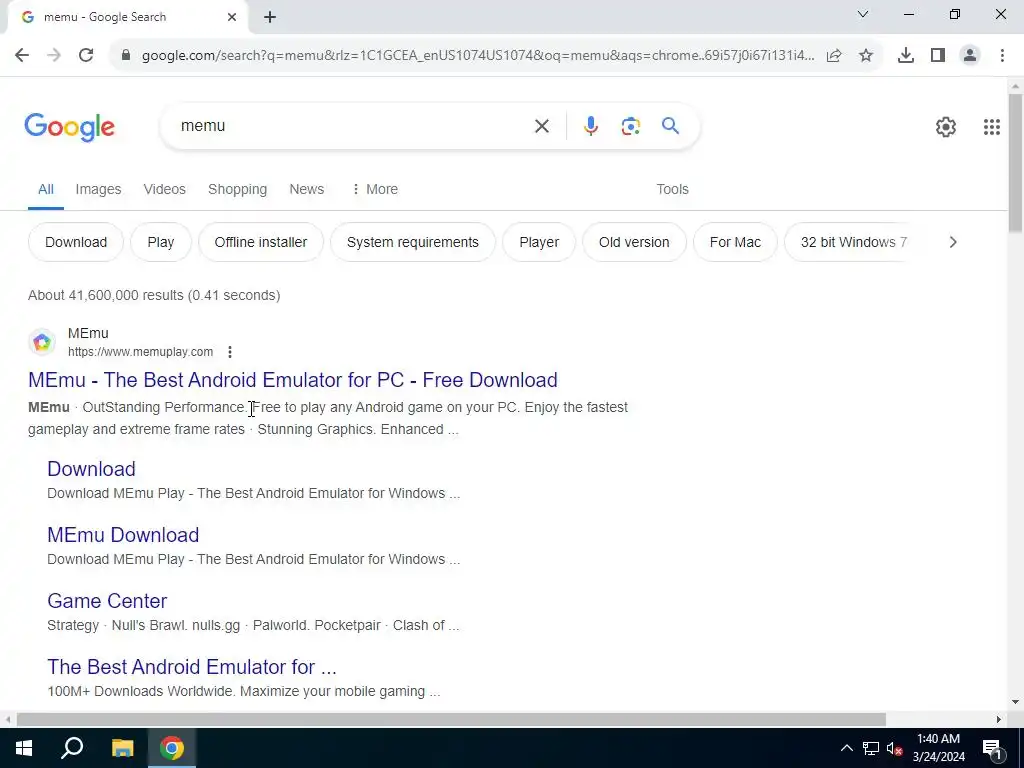The width and height of the screenshot is (1024, 768).
Task: Click the Offline installer chip
Action: click(x=261, y=242)
